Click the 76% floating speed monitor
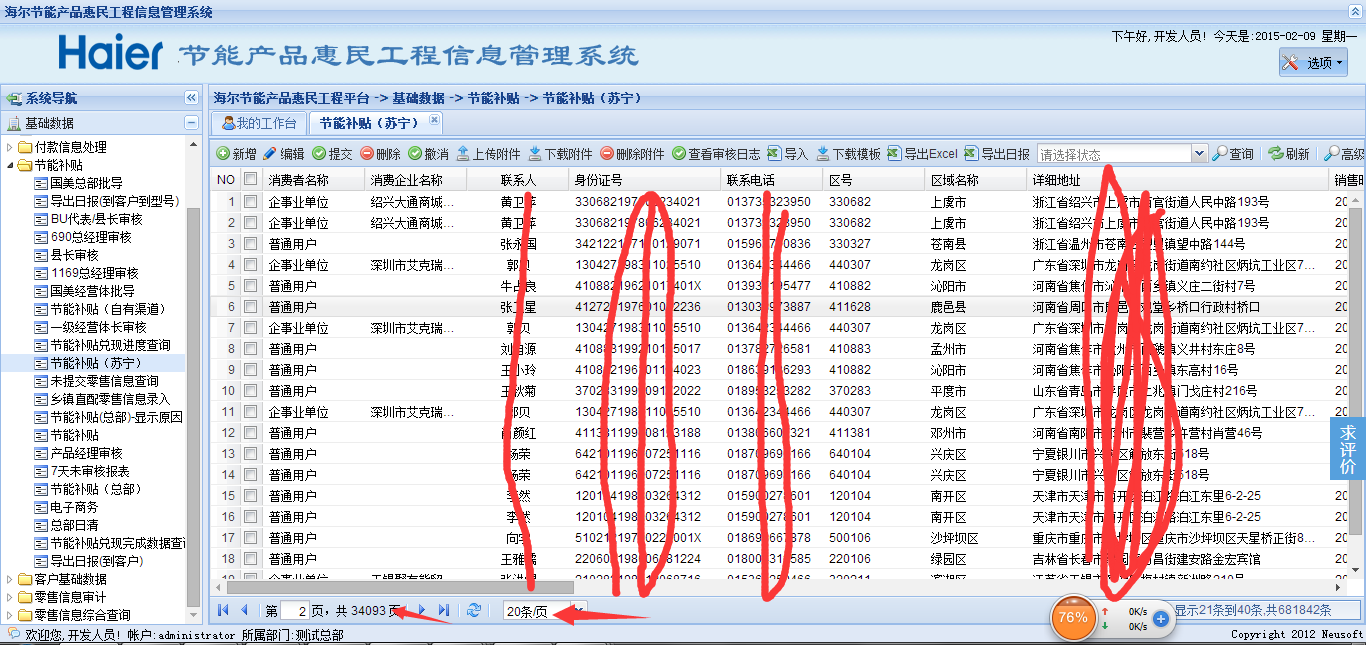Image resolution: width=1366 pixels, height=645 pixels. 1072,617
